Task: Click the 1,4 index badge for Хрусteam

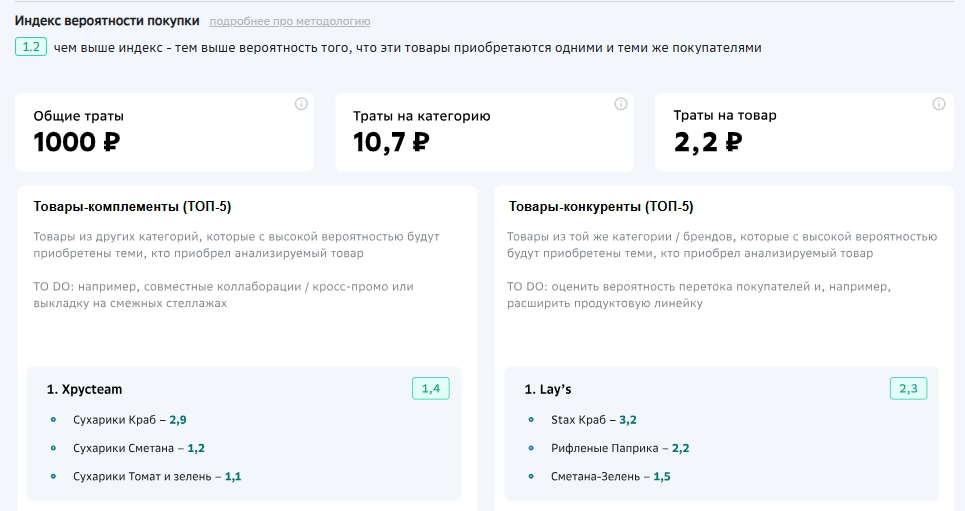Action: click(430, 389)
